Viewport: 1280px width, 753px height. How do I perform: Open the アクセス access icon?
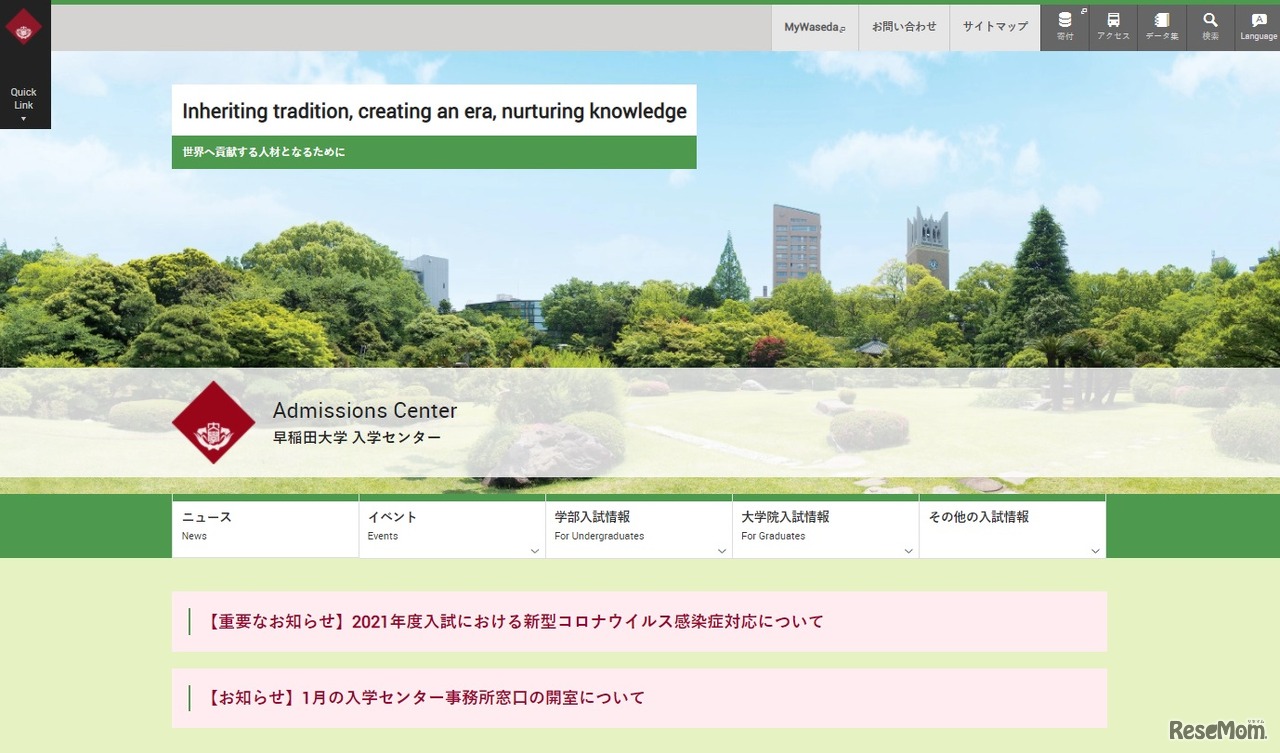pyautogui.click(x=1113, y=27)
